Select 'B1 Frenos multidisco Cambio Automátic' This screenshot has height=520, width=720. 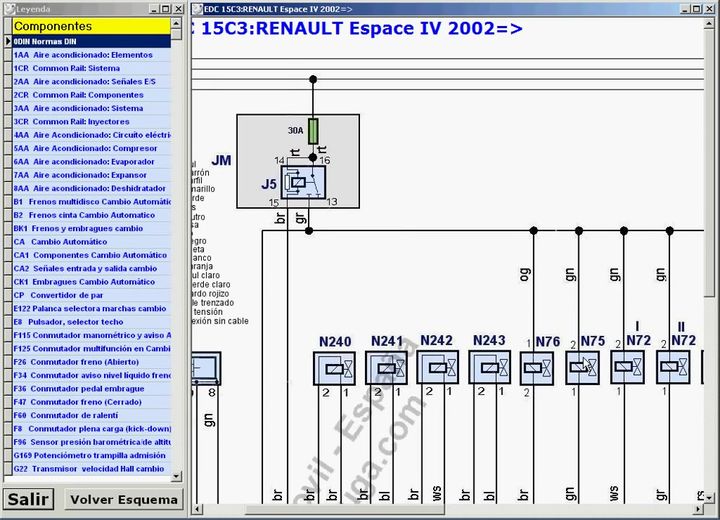pyautogui.click(x=91, y=201)
